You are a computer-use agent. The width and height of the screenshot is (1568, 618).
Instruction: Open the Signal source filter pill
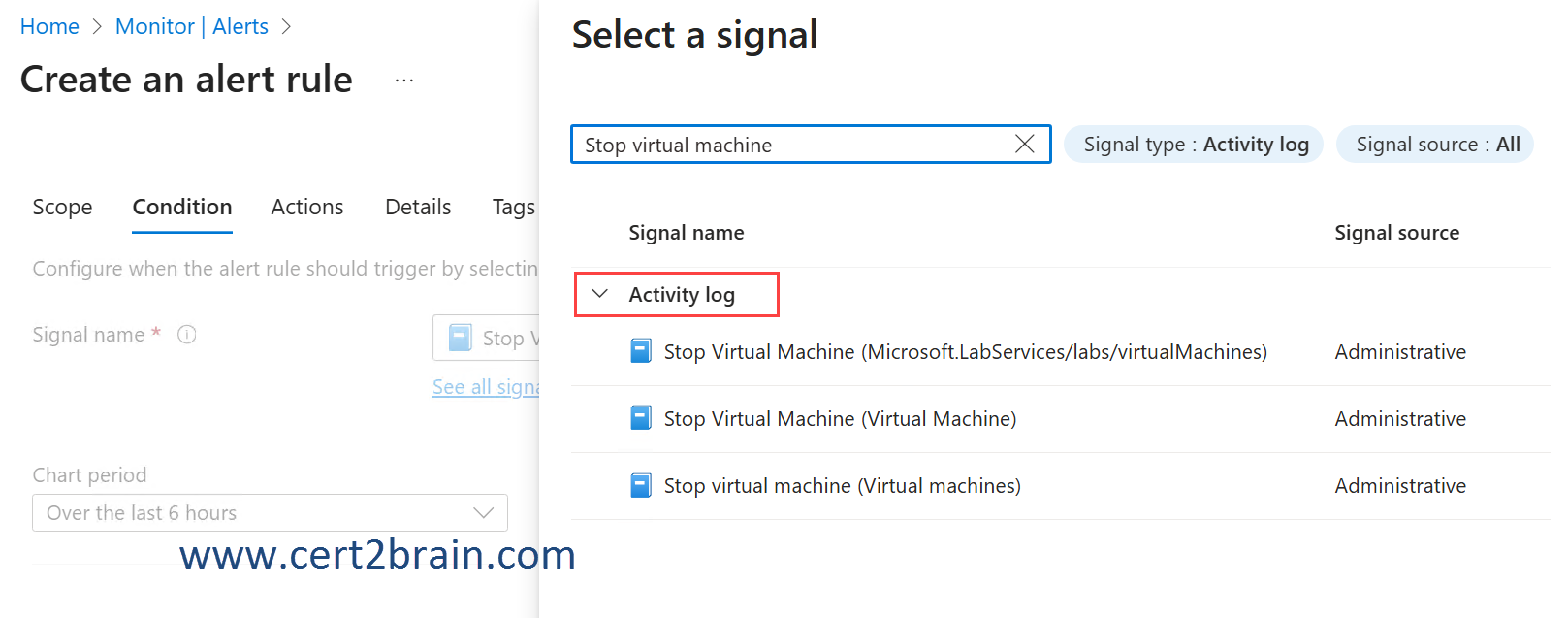click(1435, 145)
